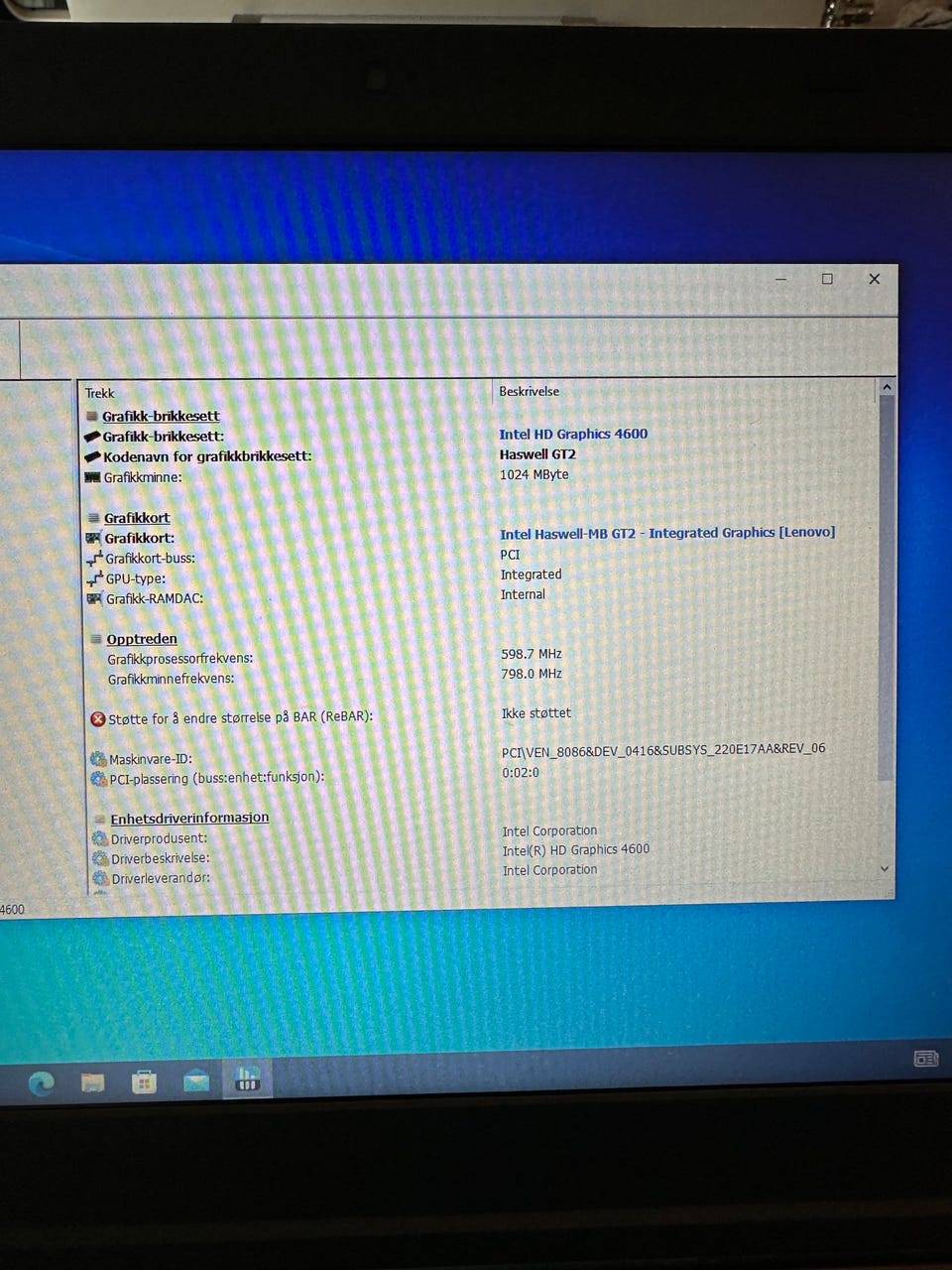Select the Grafikkminnefrekvens row label

coord(172,679)
